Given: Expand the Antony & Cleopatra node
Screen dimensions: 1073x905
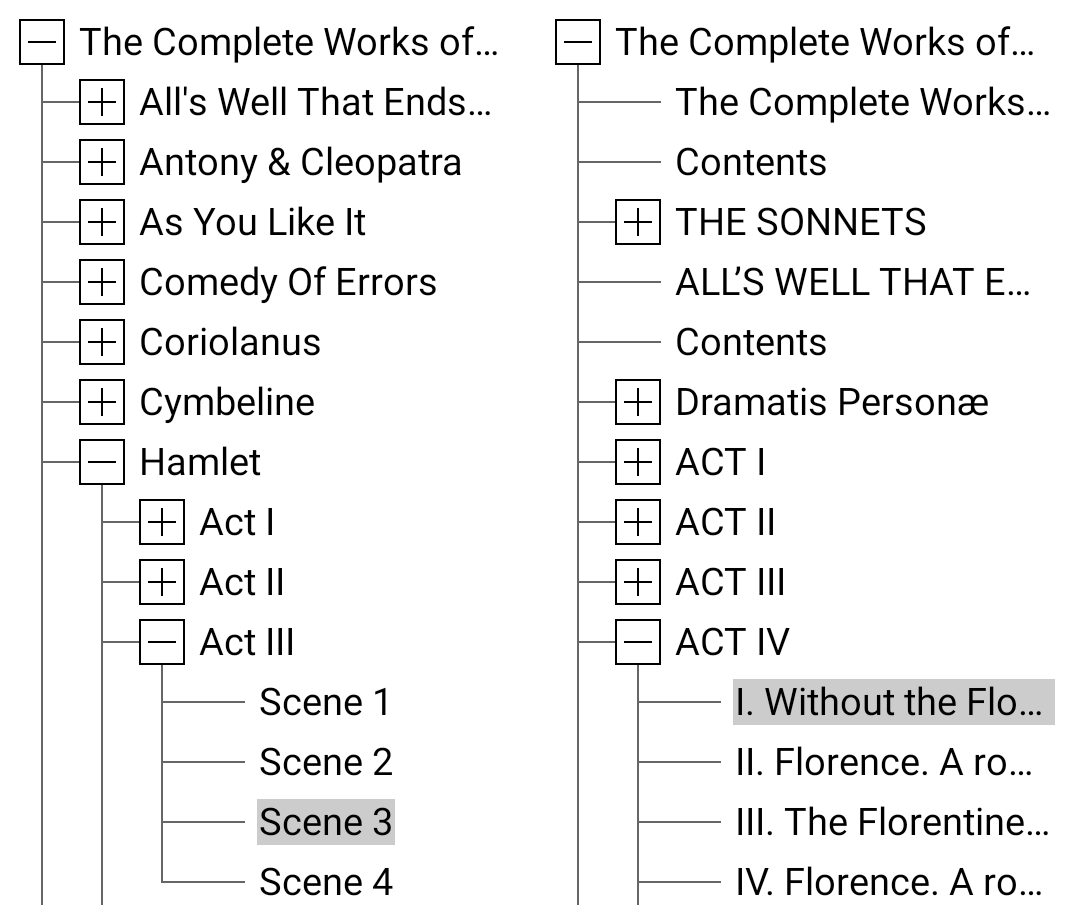Looking at the screenshot, I should (x=101, y=162).
